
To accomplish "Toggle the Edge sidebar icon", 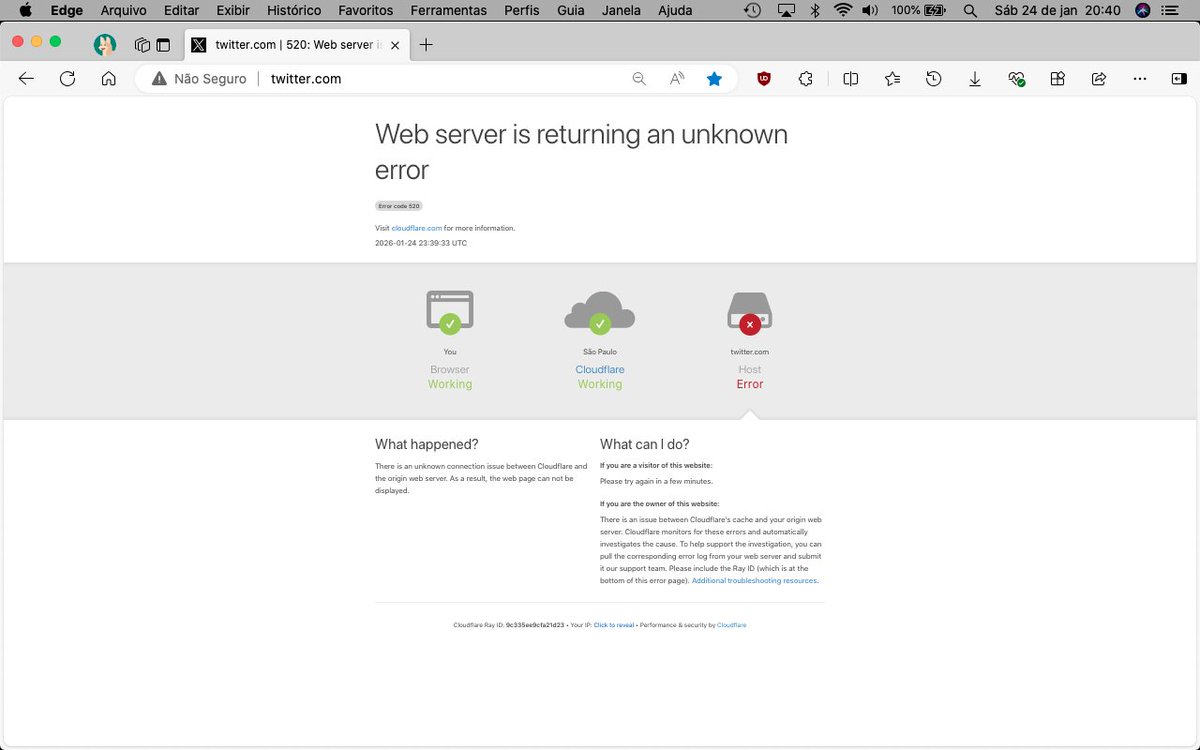I will (1178, 79).
